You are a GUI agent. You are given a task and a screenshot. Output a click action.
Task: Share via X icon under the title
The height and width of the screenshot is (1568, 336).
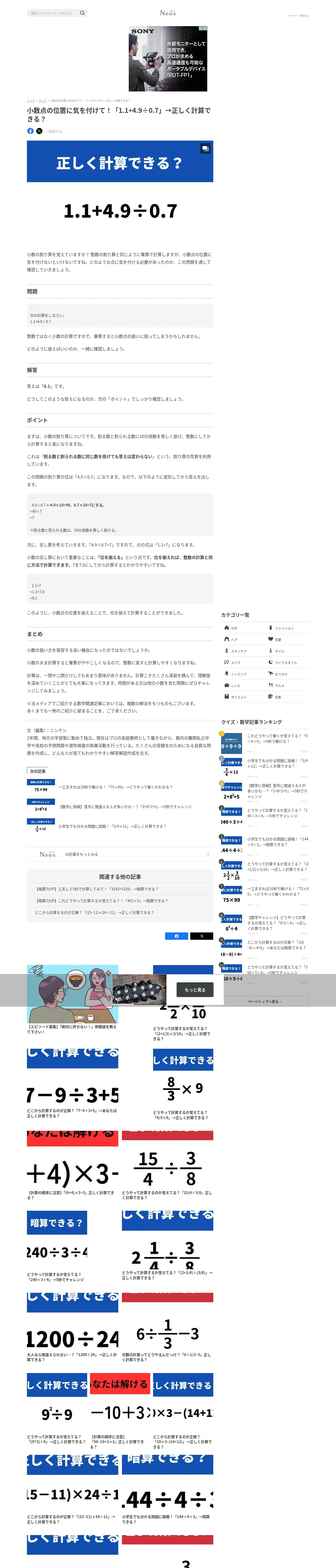point(40,131)
